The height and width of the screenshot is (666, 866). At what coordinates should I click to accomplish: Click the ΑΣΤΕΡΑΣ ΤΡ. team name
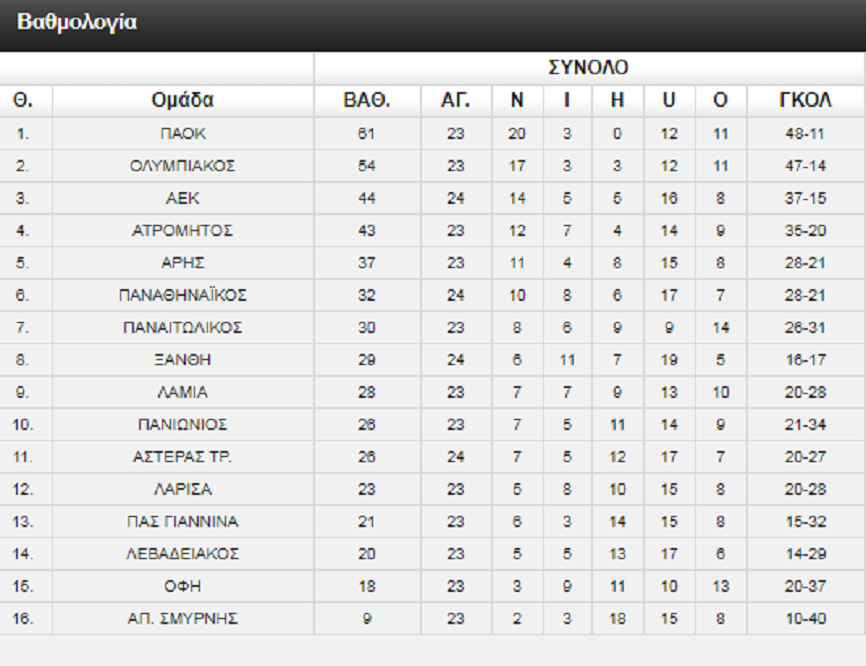(183, 457)
